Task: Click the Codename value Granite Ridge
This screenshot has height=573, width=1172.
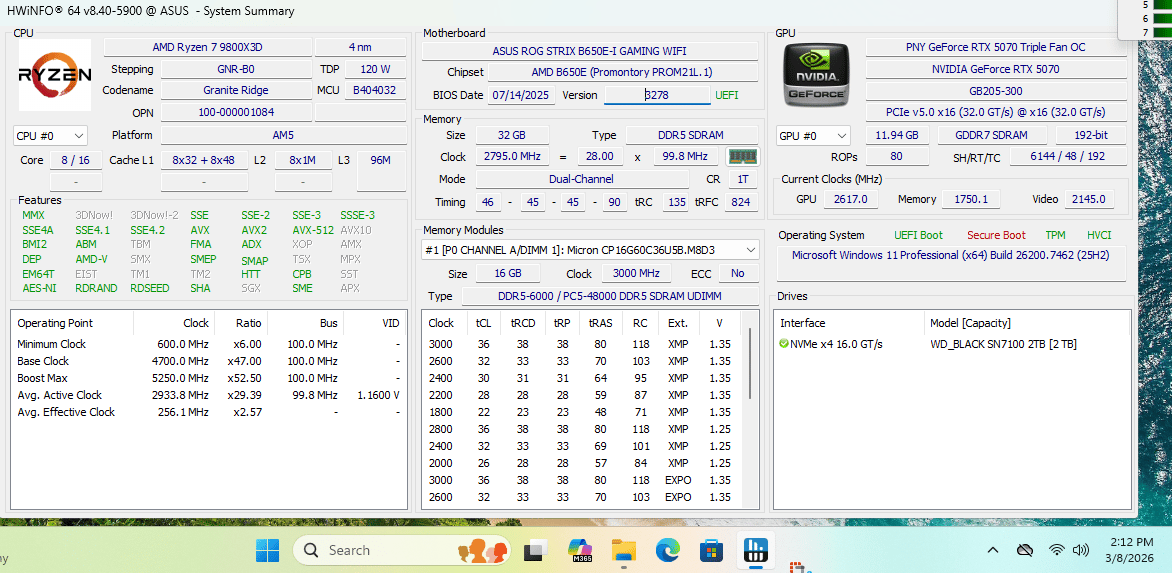Action: (x=236, y=90)
